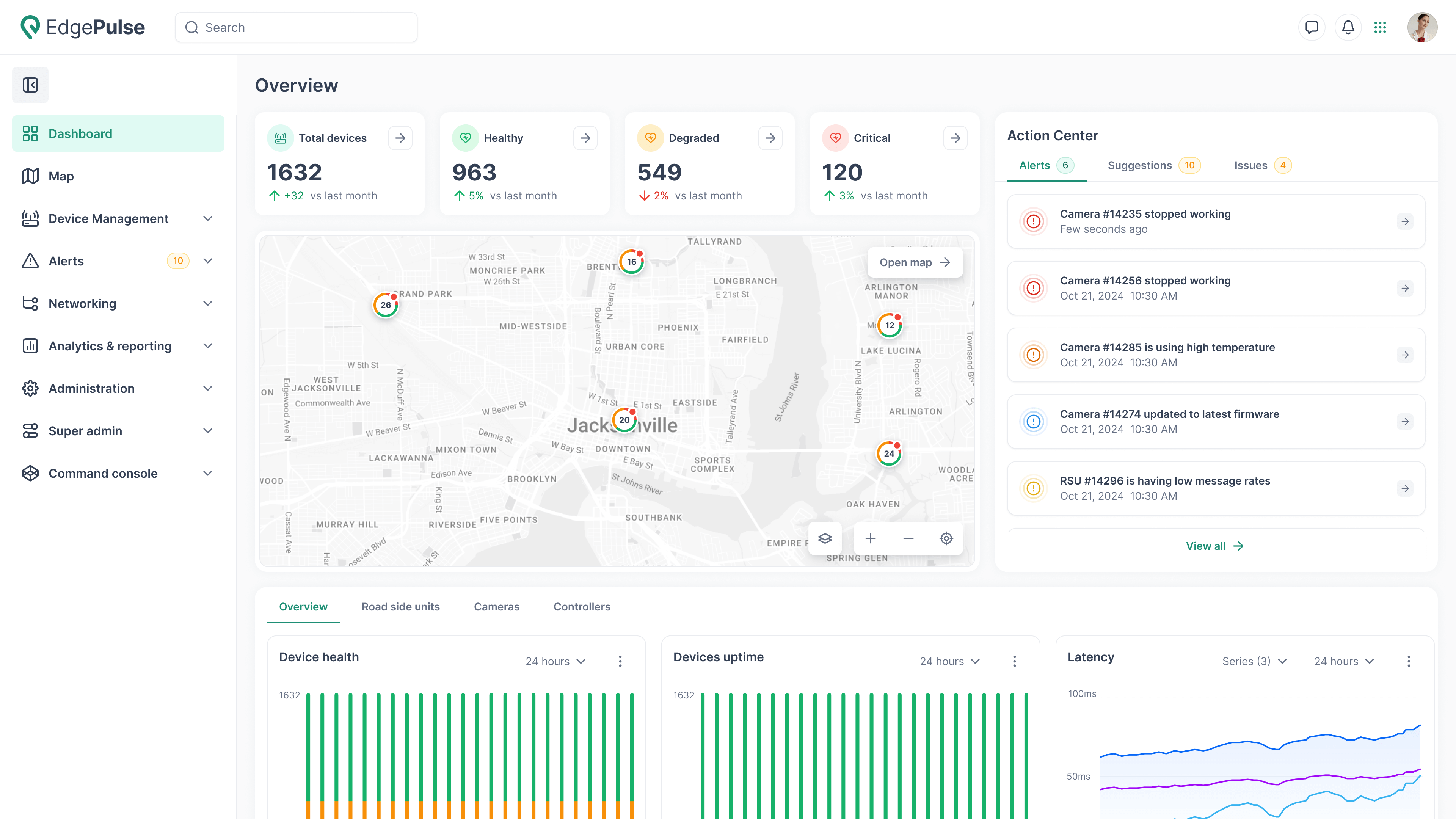Switch to Road side units tab
This screenshot has width=1456, height=819.
point(400,607)
